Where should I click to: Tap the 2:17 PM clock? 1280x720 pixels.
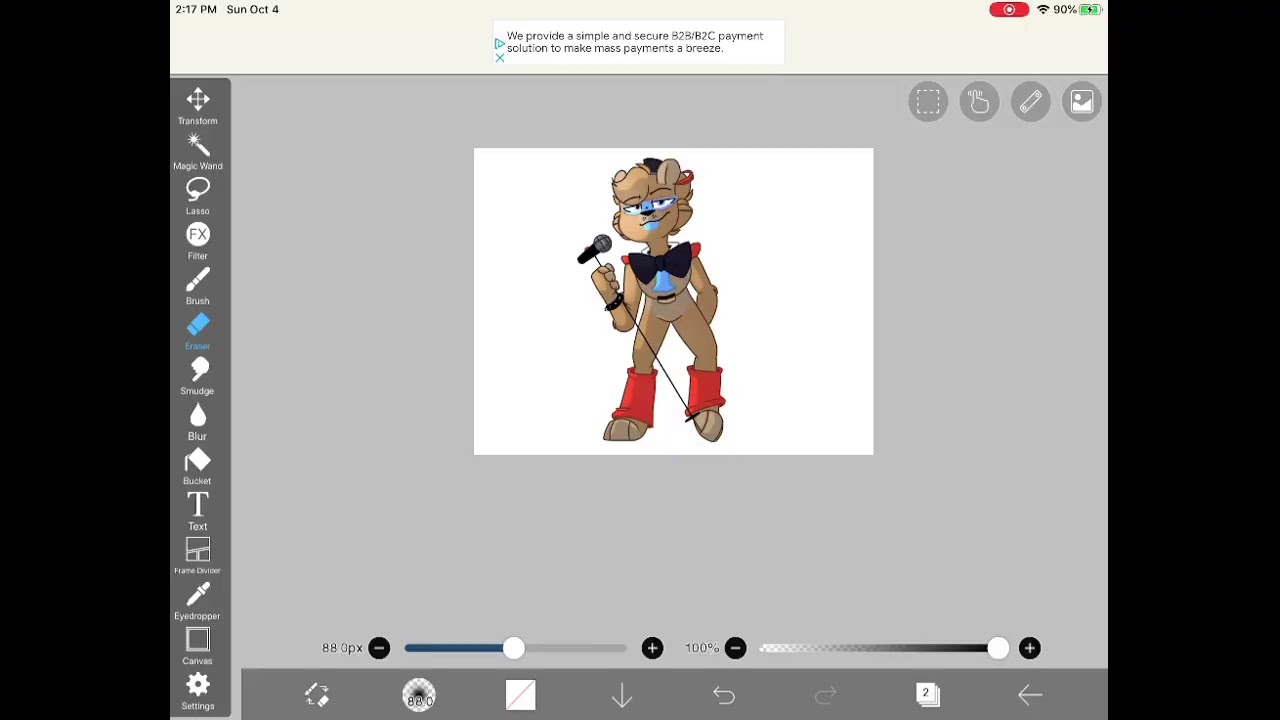[x=196, y=10]
